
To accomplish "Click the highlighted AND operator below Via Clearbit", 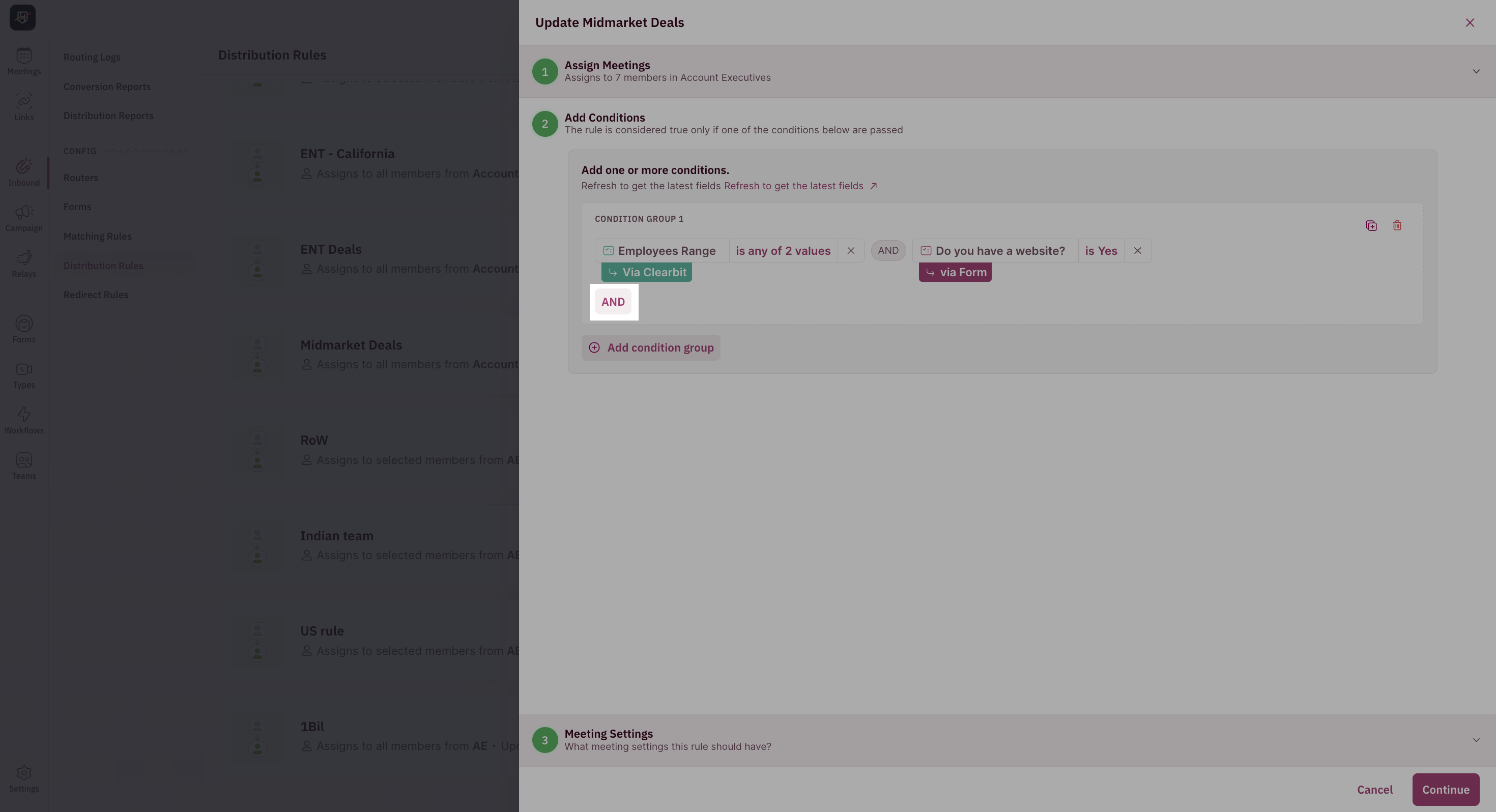I will click(x=613, y=302).
